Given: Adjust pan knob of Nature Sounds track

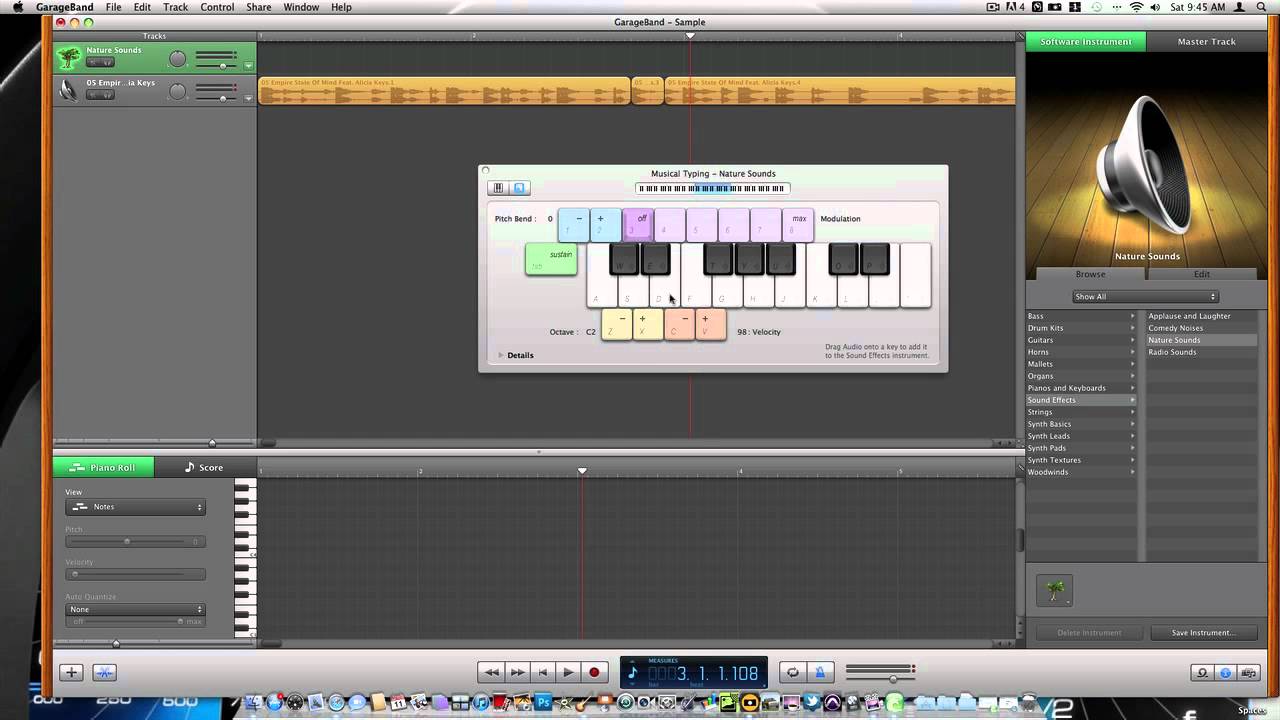Looking at the screenshot, I should [177, 59].
